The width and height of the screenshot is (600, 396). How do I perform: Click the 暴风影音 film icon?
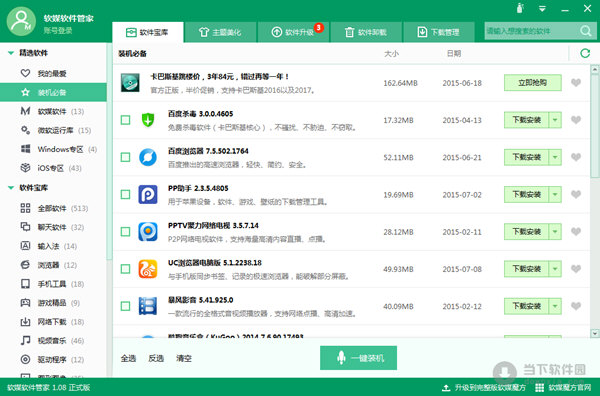[148, 306]
